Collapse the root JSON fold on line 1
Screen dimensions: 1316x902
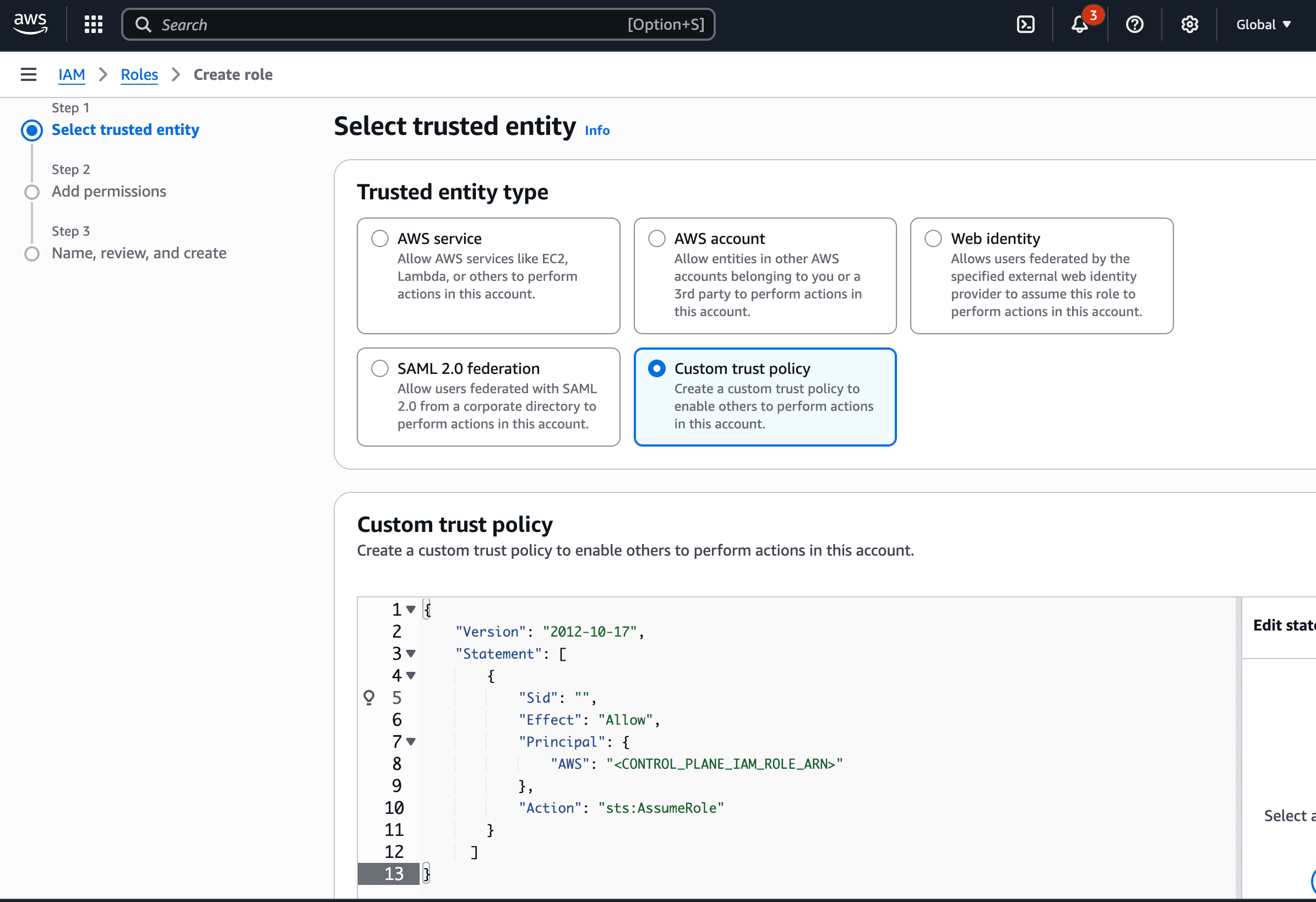411,609
